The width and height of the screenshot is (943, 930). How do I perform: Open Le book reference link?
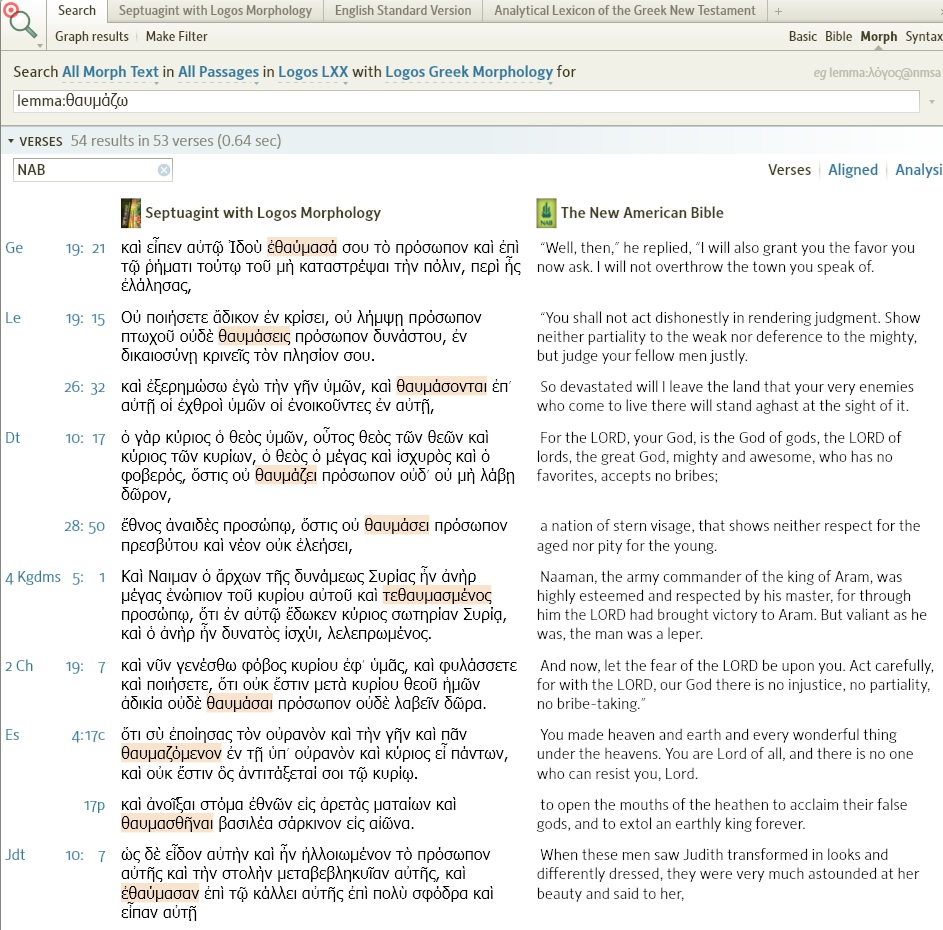[13, 318]
